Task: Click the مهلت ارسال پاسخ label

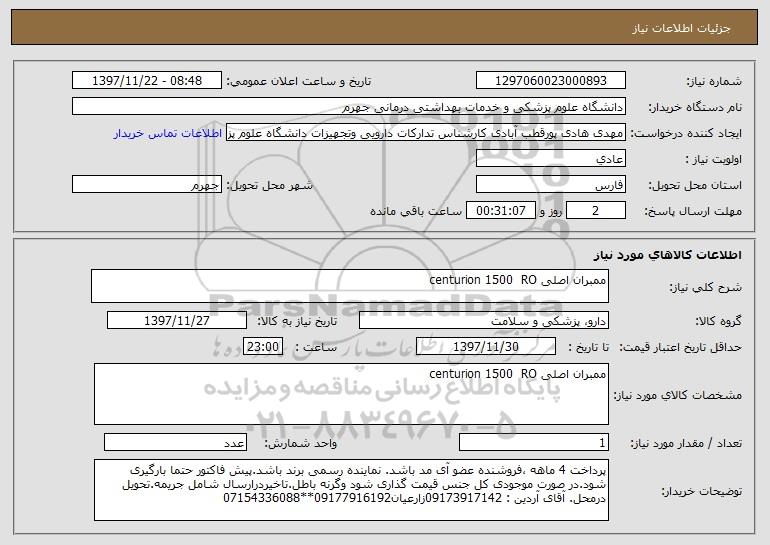Action: coord(693,212)
